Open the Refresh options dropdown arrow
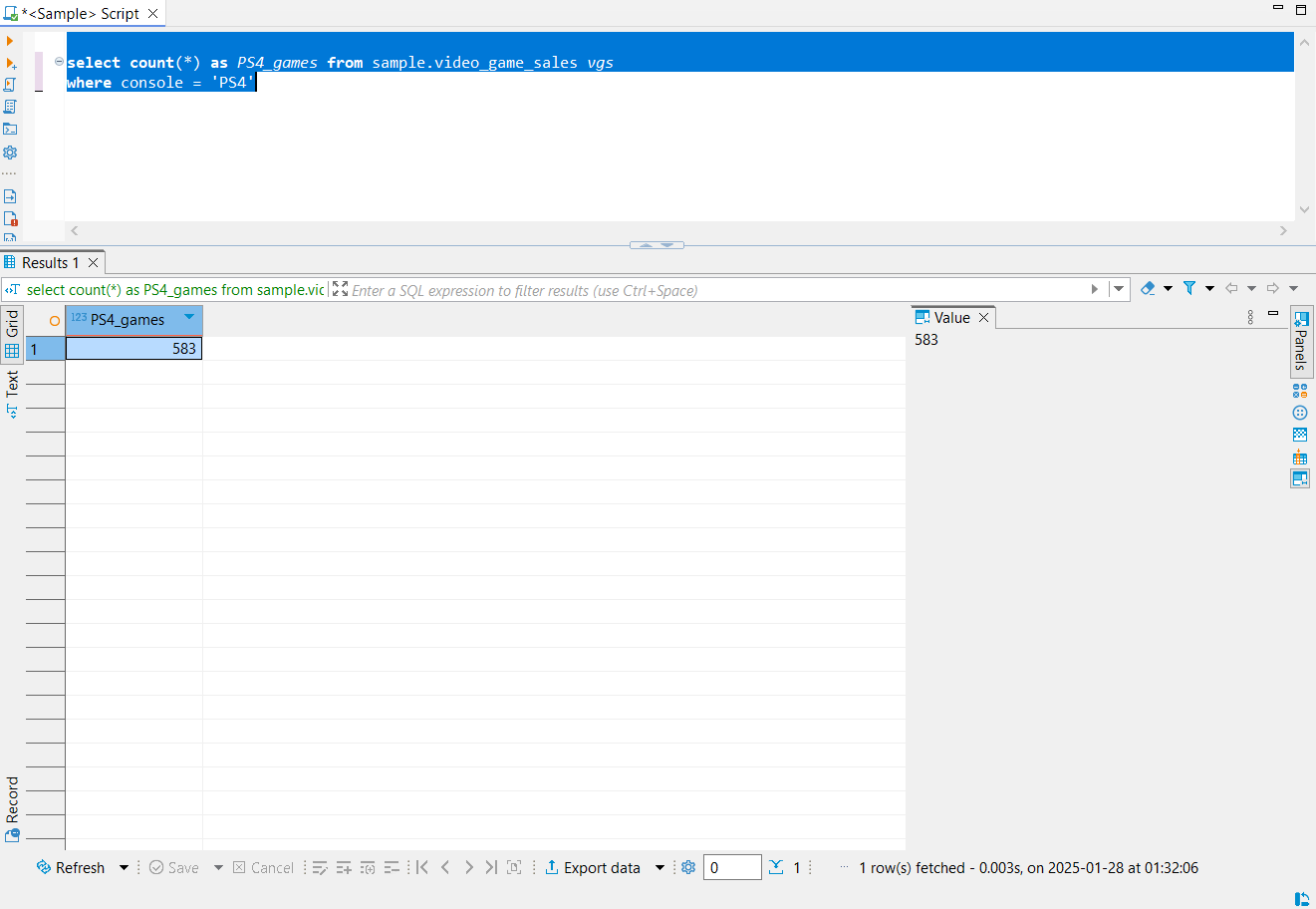1316x909 pixels. pyautogui.click(x=125, y=868)
